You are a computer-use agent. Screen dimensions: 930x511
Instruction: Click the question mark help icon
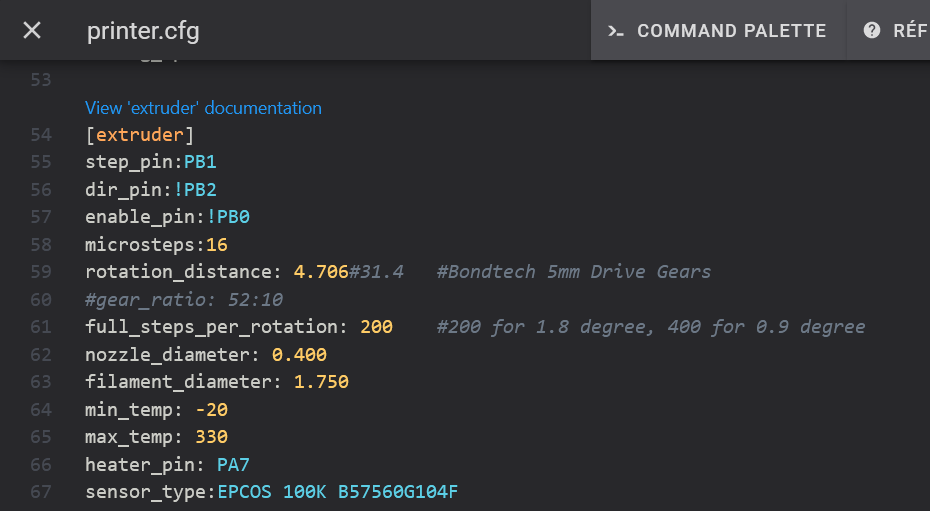pyautogui.click(x=872, y=31)
